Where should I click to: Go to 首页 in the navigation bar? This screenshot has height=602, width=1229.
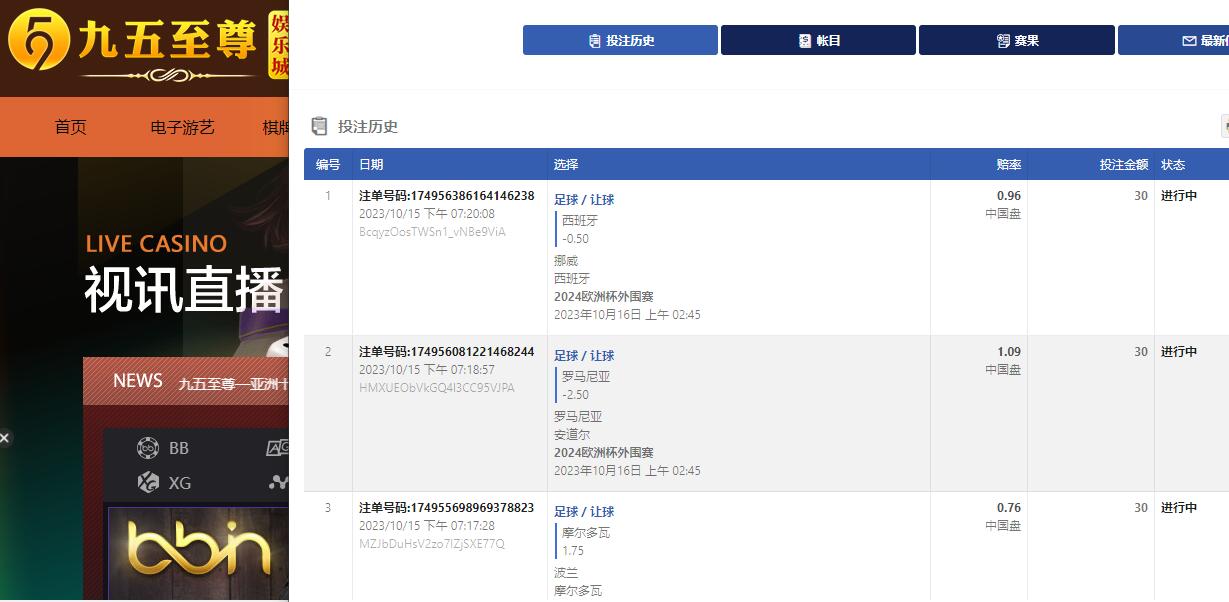(x=70, y=127)
